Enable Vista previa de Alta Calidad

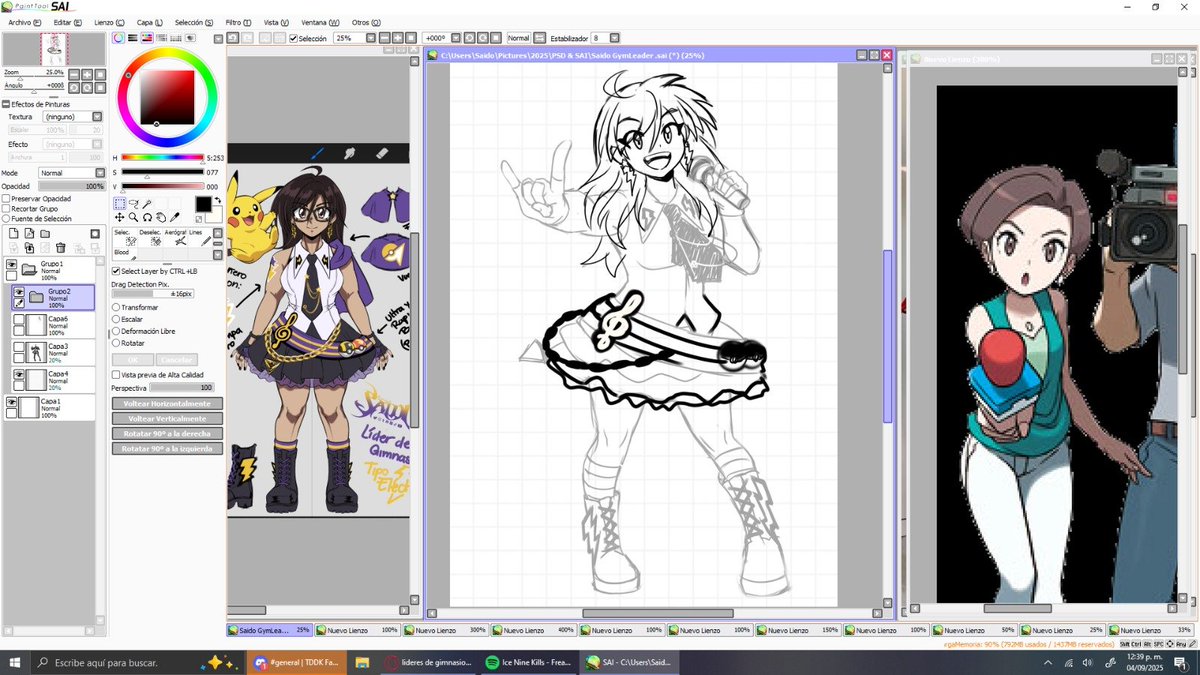[117, 372]
